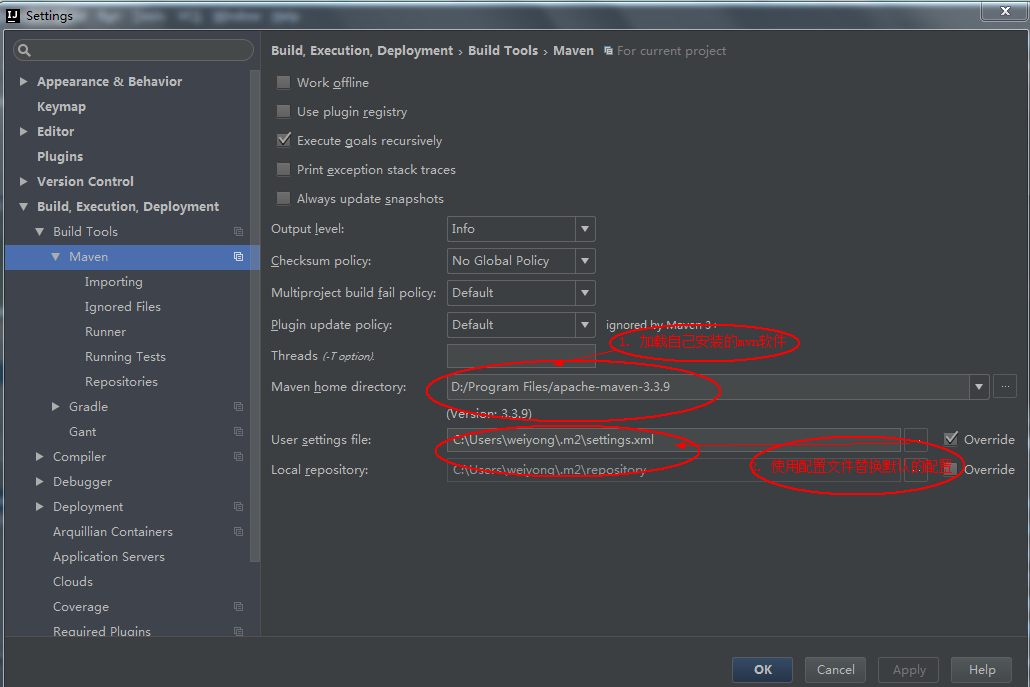The height and width of the screenshot is (687, 1030).
Task: Expand the Appearance & Behavior section
Action: pyautogui.click(x=24, y=82)
